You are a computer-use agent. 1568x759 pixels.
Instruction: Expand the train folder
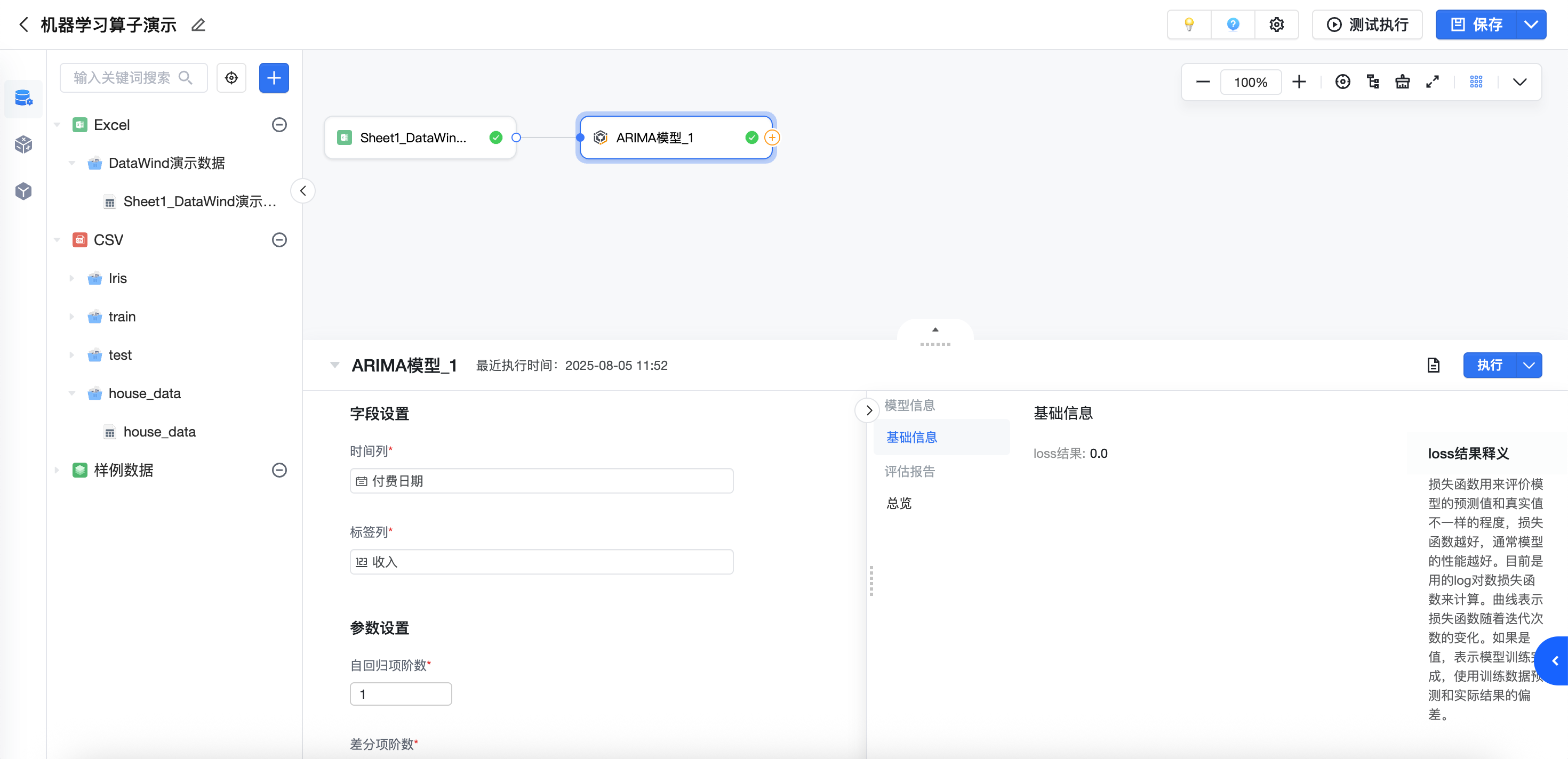click(72, 316)
